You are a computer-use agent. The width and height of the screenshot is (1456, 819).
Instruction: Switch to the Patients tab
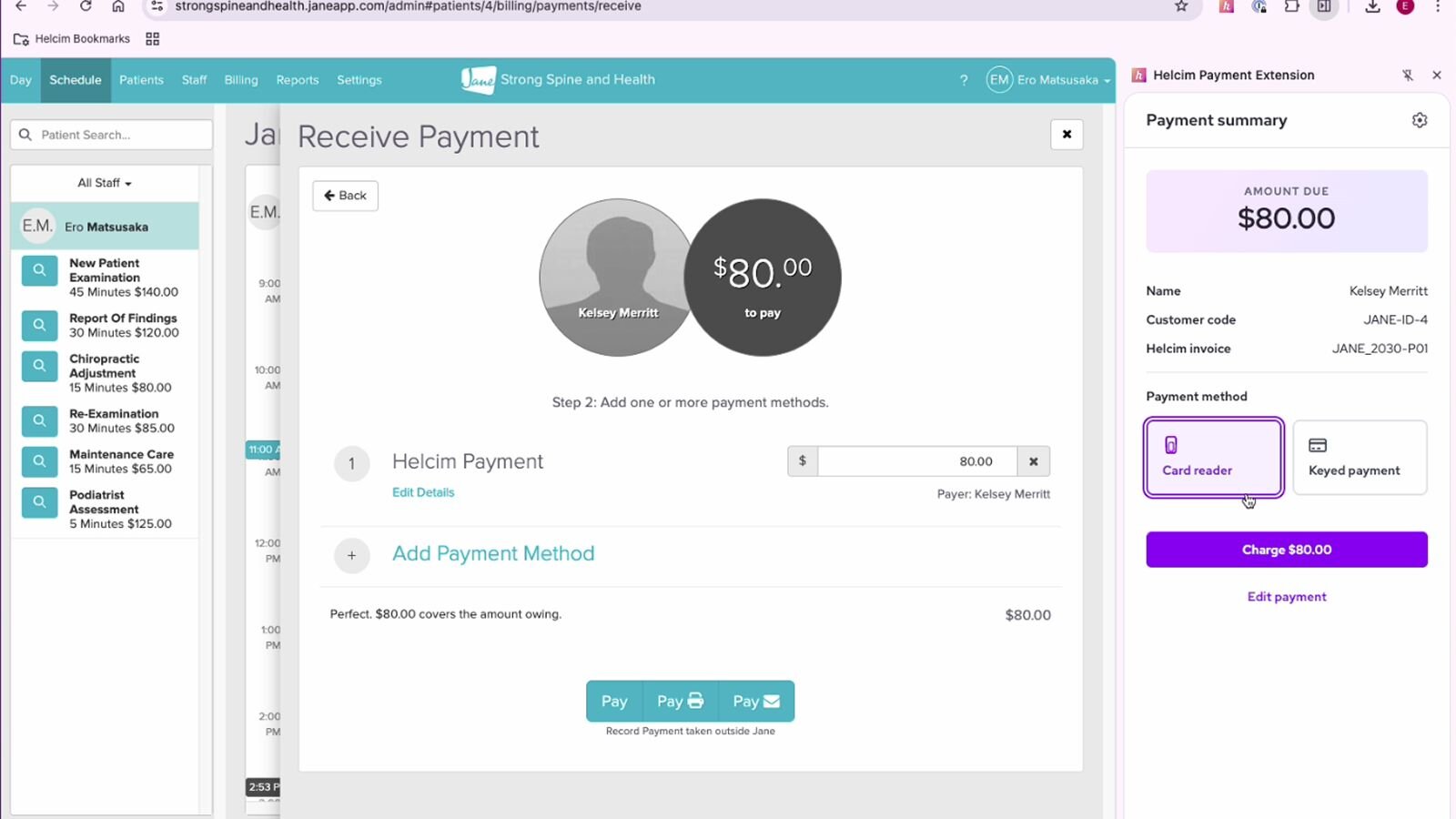point(141,80)
